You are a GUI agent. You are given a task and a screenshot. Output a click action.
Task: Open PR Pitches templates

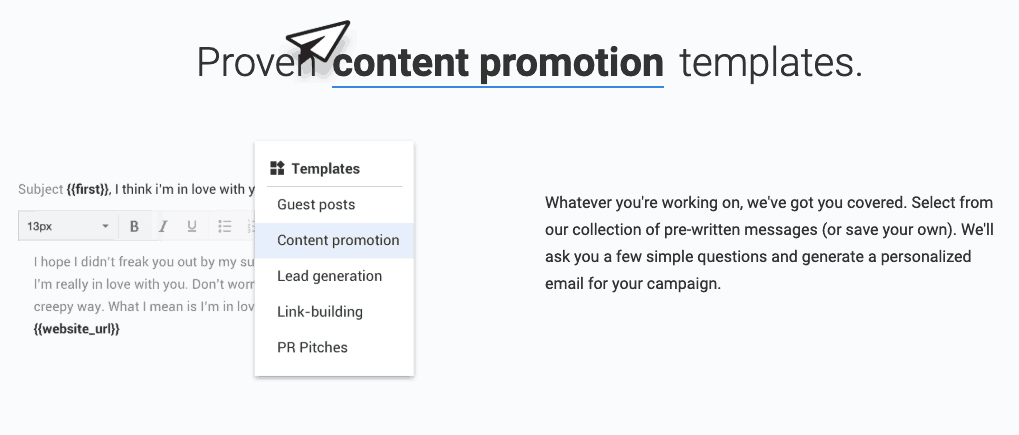pyautogui.click(x=312, y=347)
